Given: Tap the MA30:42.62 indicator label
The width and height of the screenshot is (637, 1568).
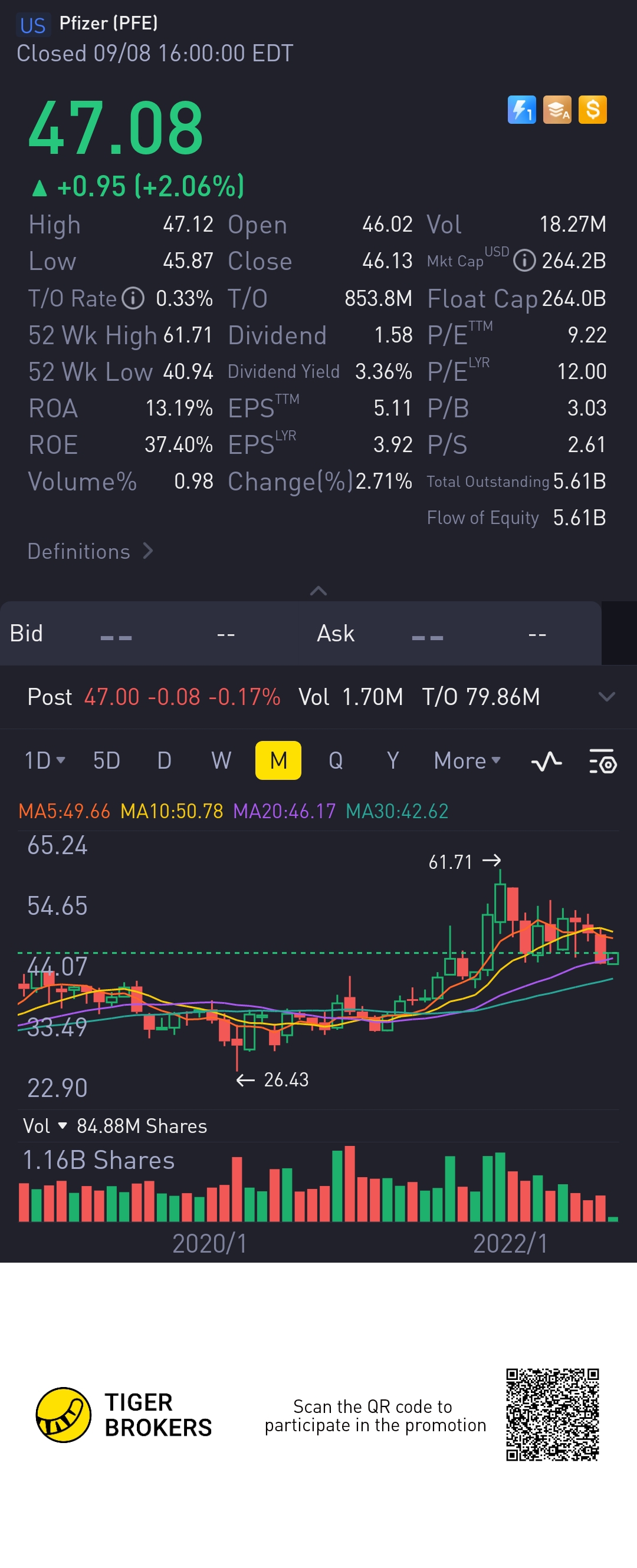Looking at the screenshot, I should [x=397, y=811].
